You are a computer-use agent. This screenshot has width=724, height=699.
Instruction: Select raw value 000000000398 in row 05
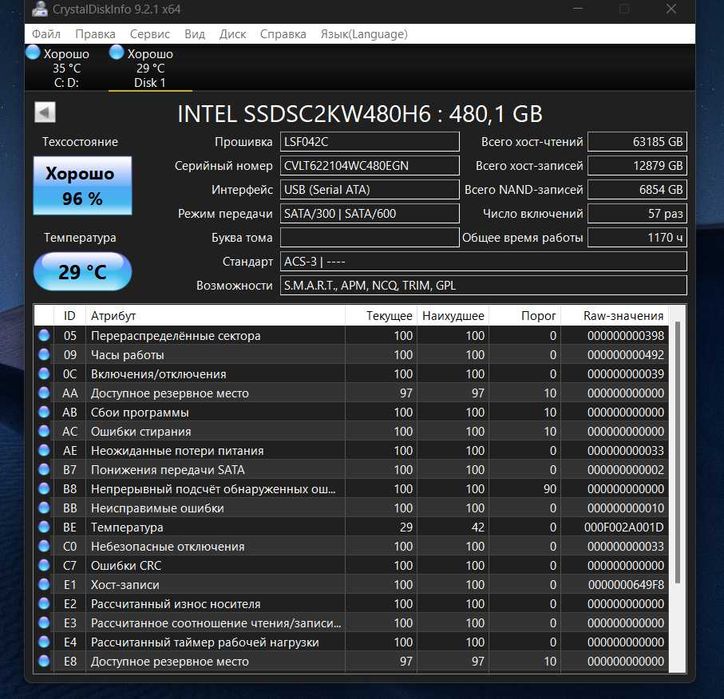(626, 336)
